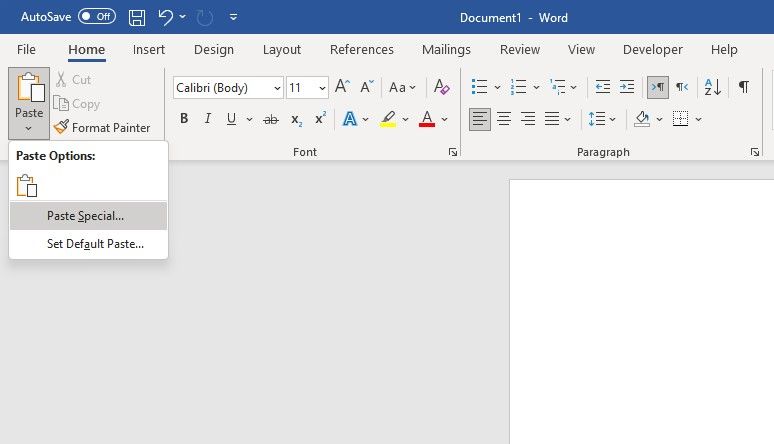Screen dimensions: 774x444
Task: Click the Save icon in title bar
Action: (x=137, y=17)
